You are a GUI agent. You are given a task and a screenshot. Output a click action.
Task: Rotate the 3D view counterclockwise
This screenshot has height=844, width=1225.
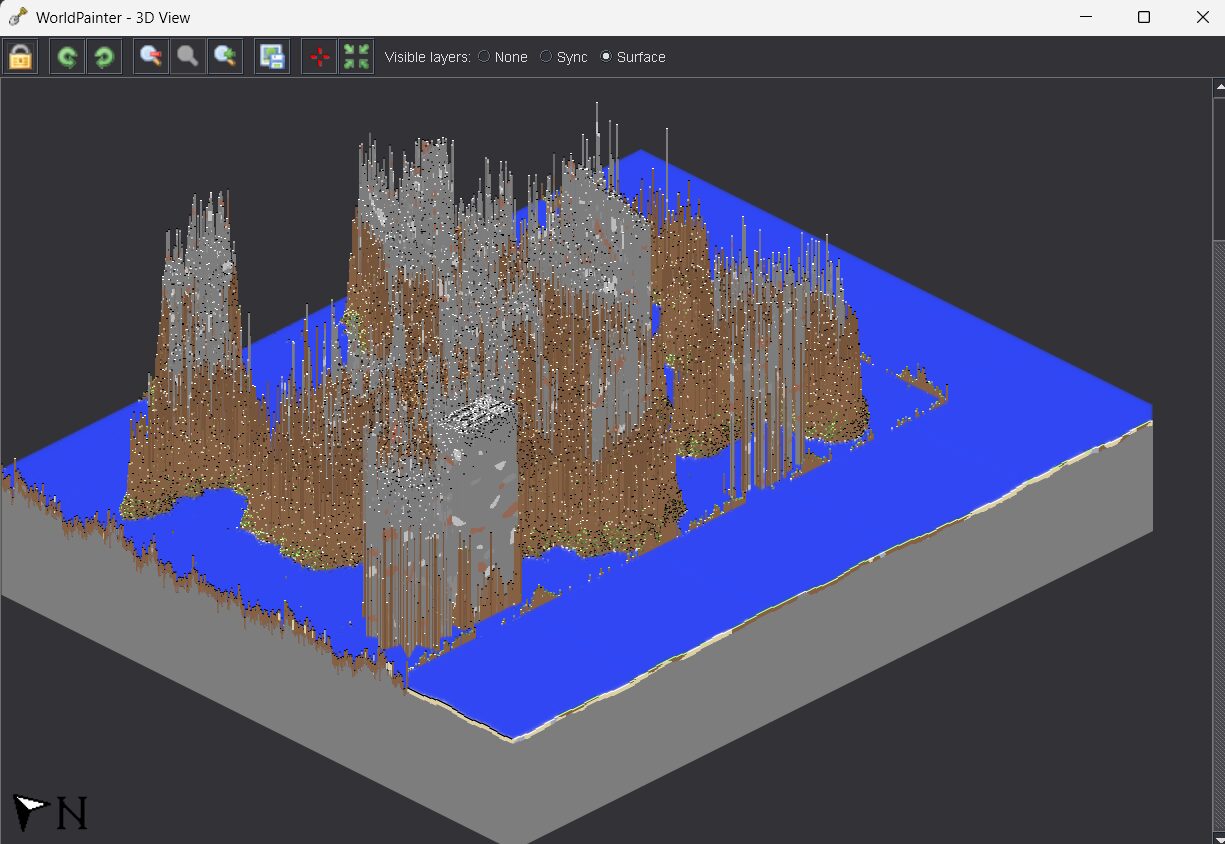coord(67,57)
